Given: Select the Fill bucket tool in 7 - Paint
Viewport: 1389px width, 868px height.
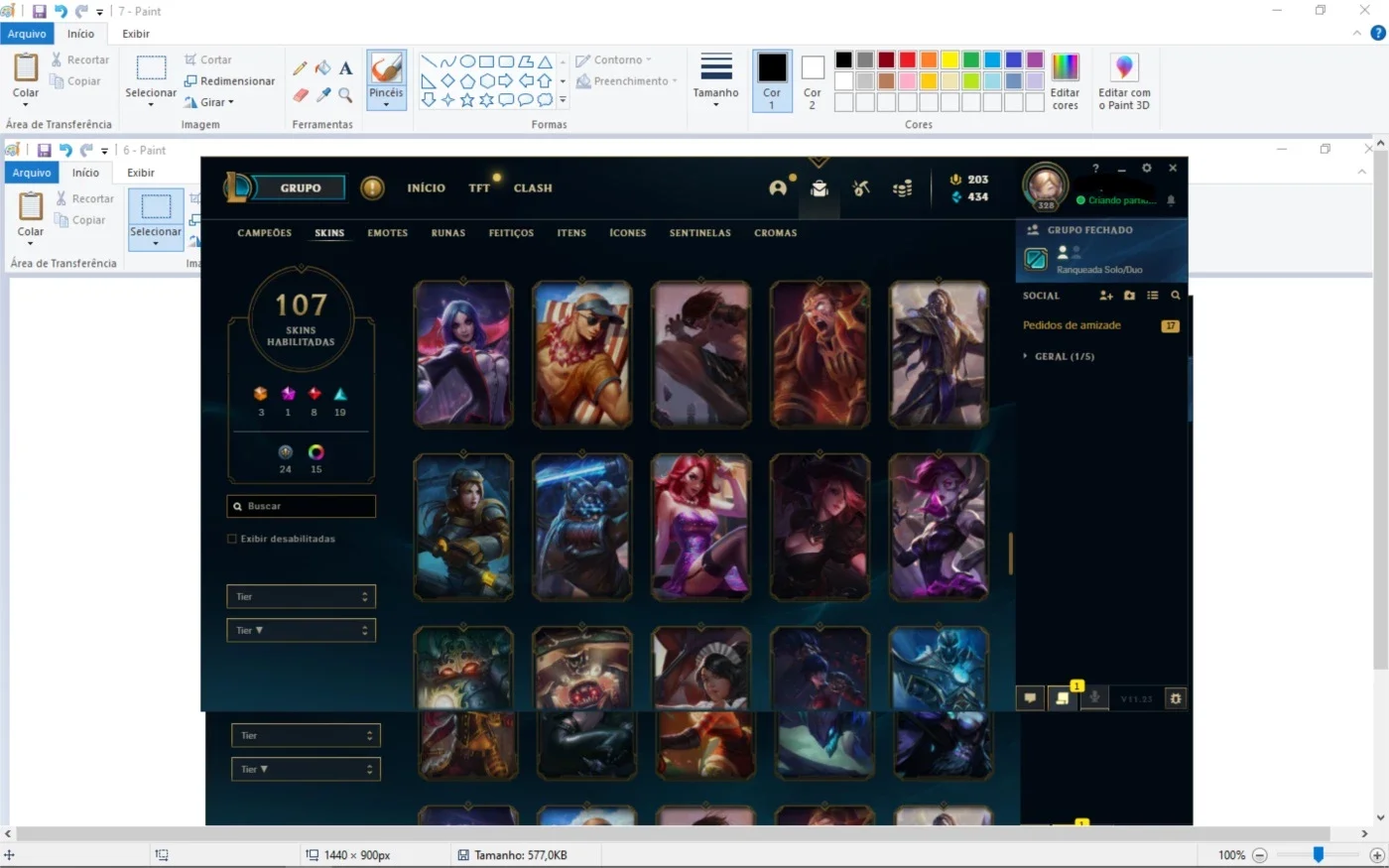Looking at the screenshot, I should (x=322, y=68).
